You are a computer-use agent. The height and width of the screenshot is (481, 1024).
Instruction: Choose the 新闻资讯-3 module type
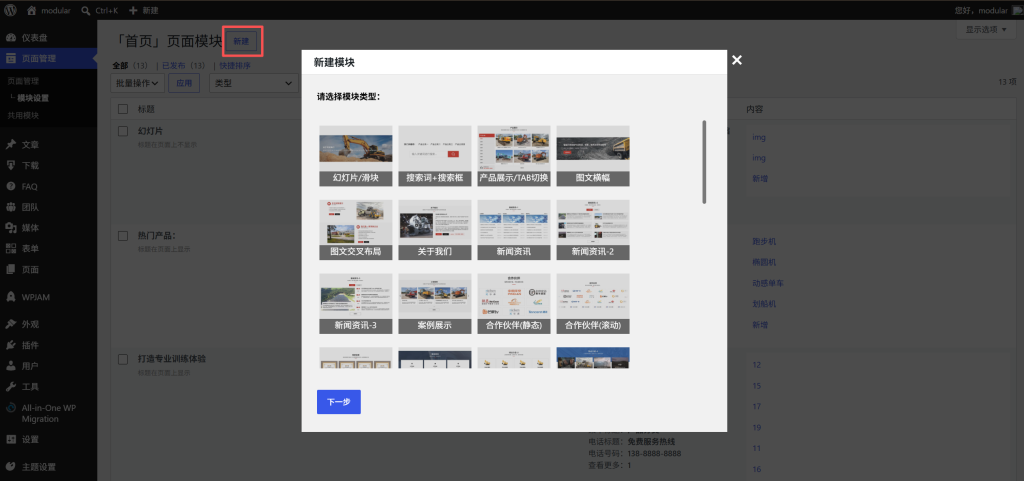click(355, 303)
